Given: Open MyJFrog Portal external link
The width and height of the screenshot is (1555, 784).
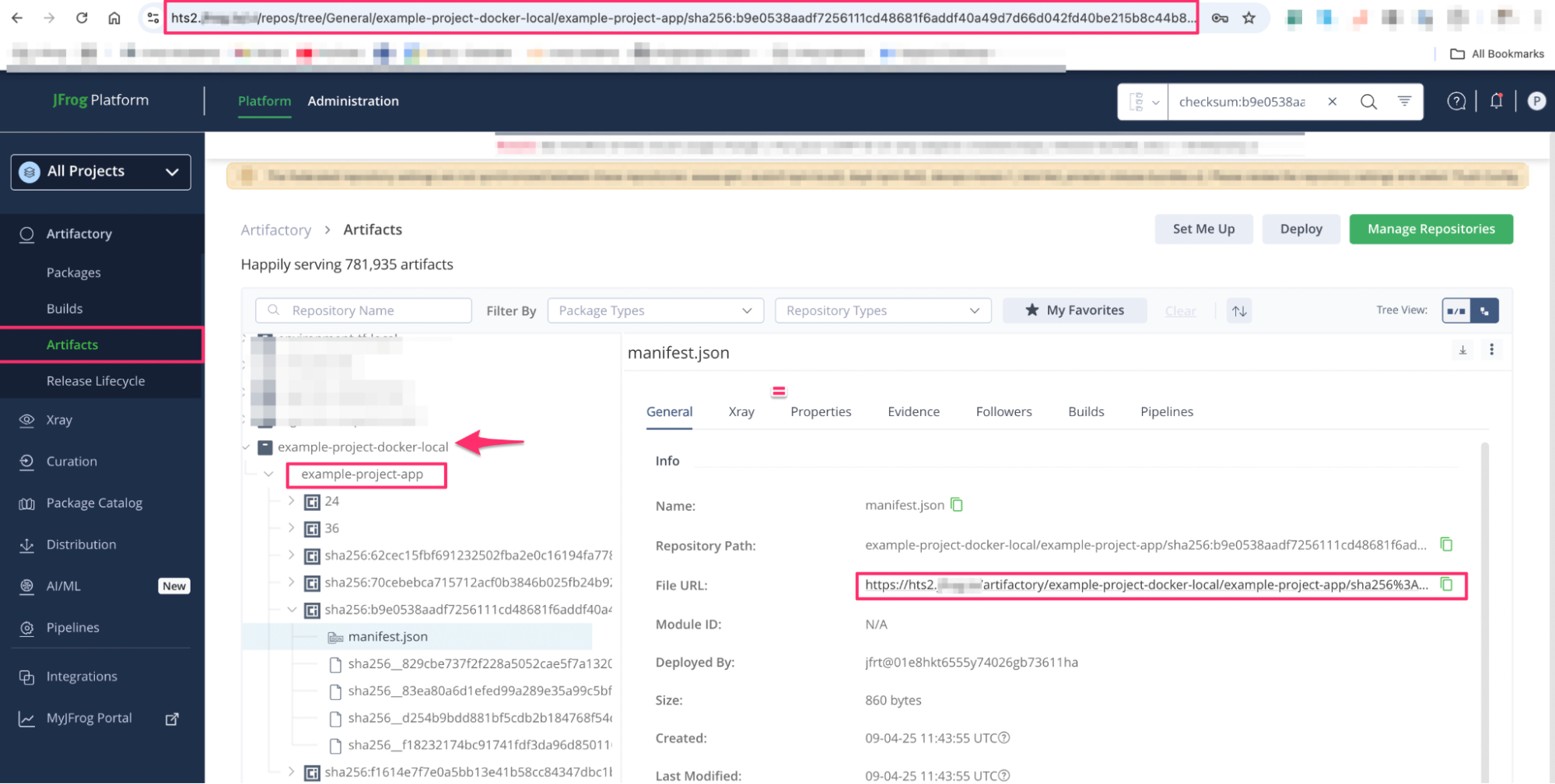Looking at the screenshot, I should tap(89, 718).
